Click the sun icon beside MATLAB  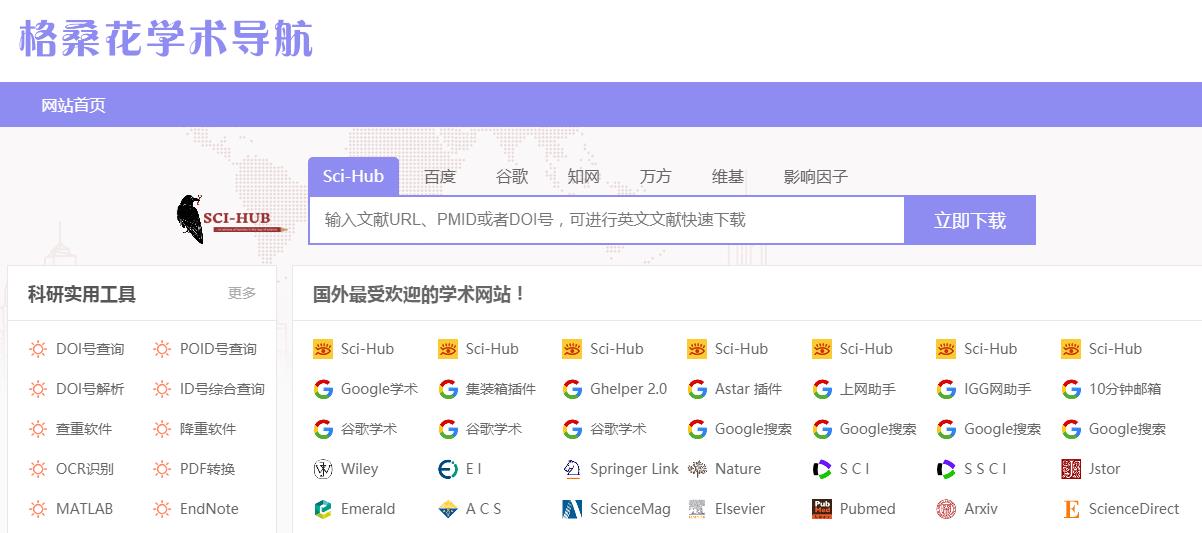tap(38, 509)
